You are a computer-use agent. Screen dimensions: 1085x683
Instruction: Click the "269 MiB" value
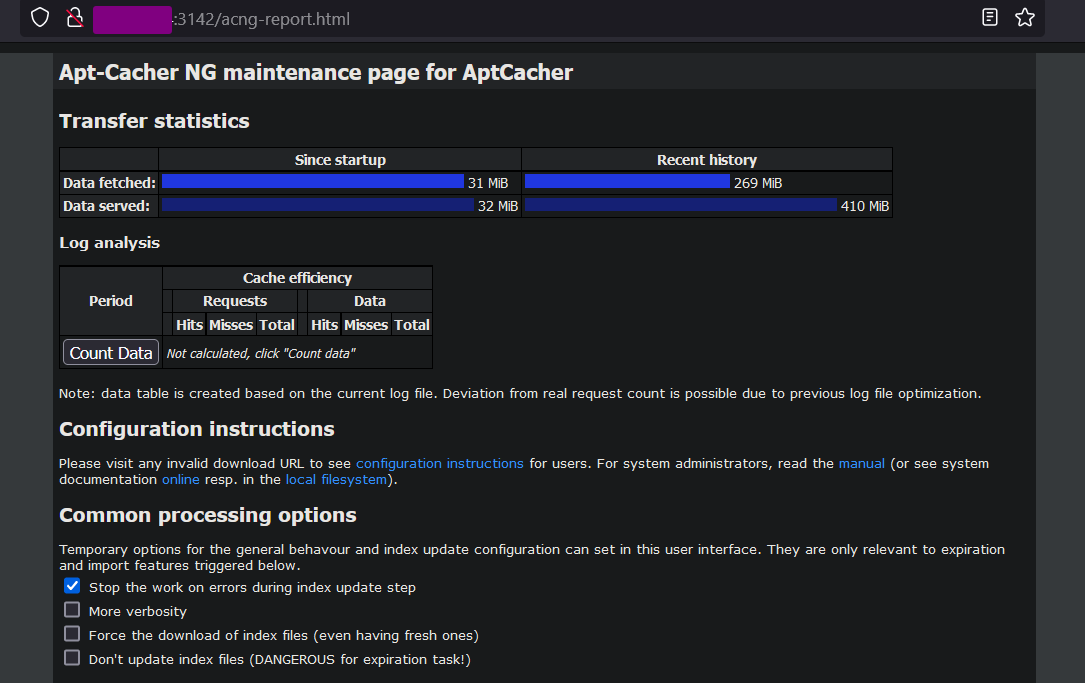point(758,183)
